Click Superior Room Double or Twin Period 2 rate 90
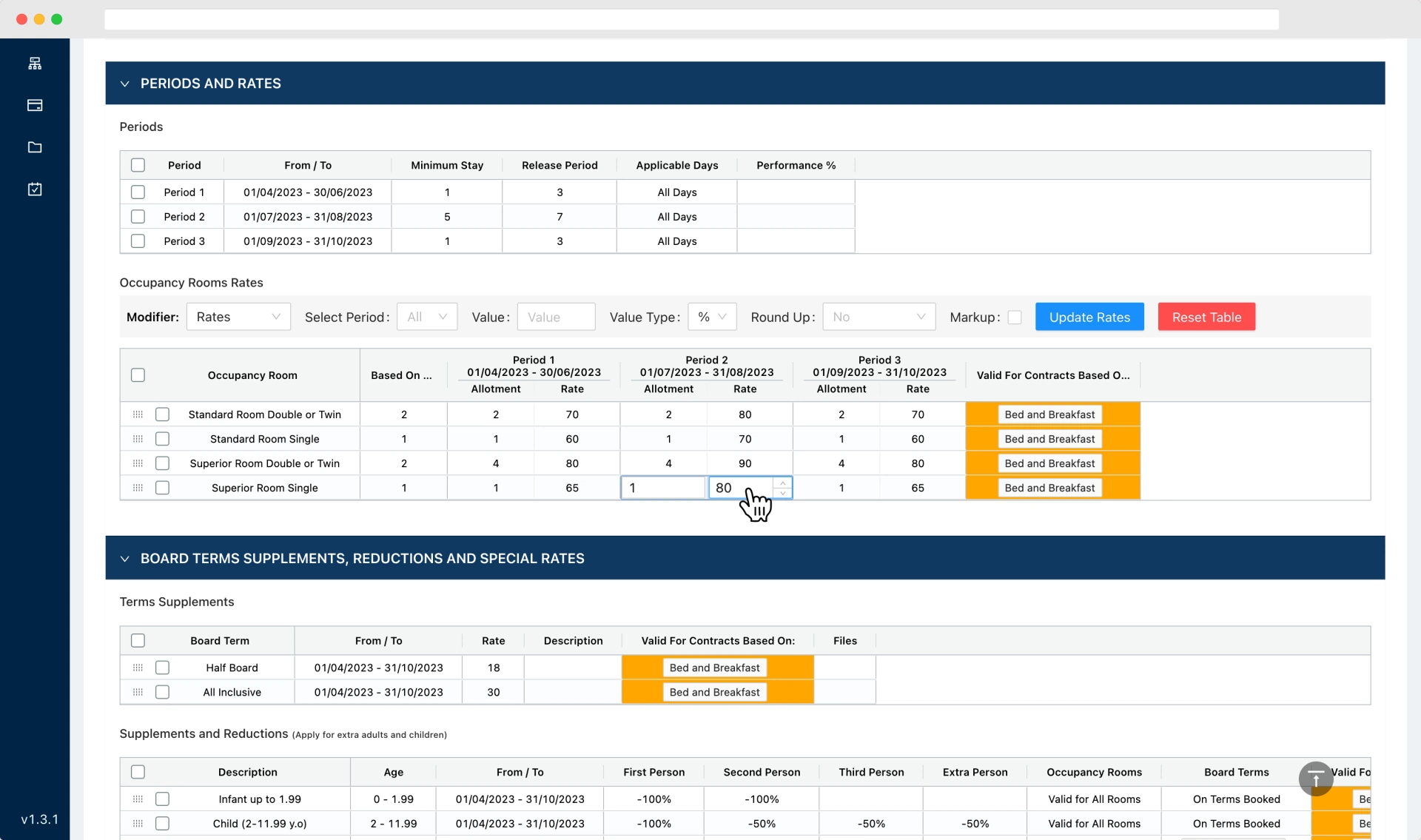 pyautogui.click(x=745, y=463)
